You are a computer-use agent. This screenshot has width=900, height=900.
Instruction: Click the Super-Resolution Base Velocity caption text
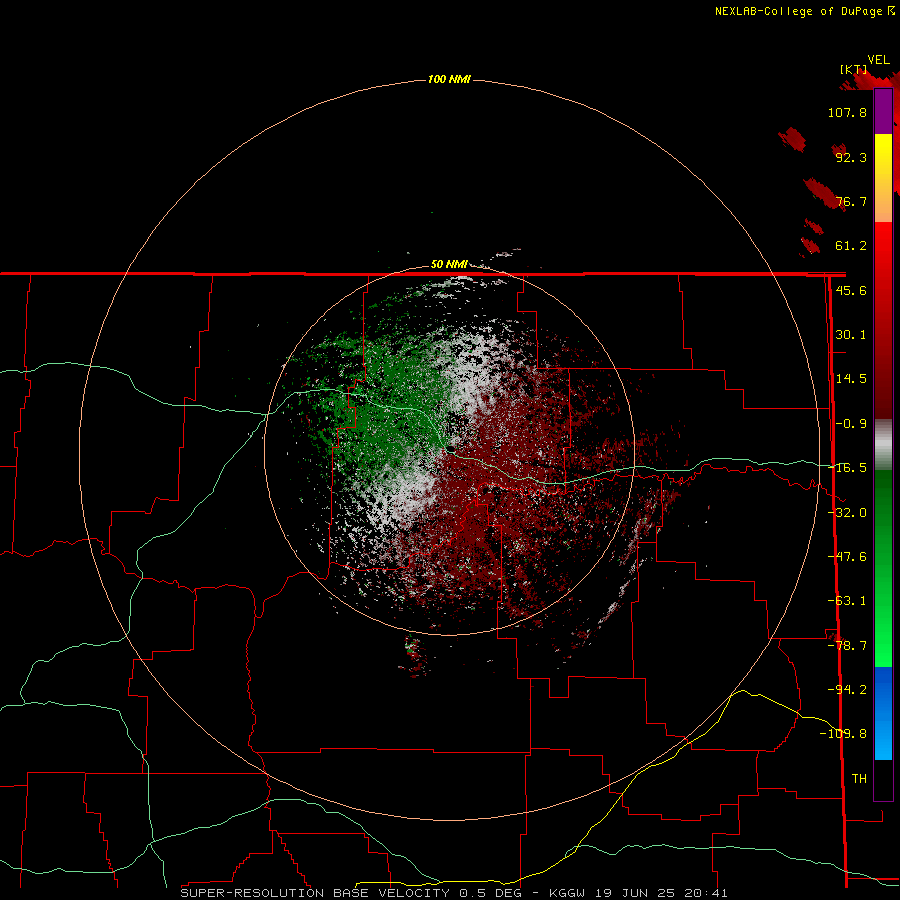pos(454,893)
